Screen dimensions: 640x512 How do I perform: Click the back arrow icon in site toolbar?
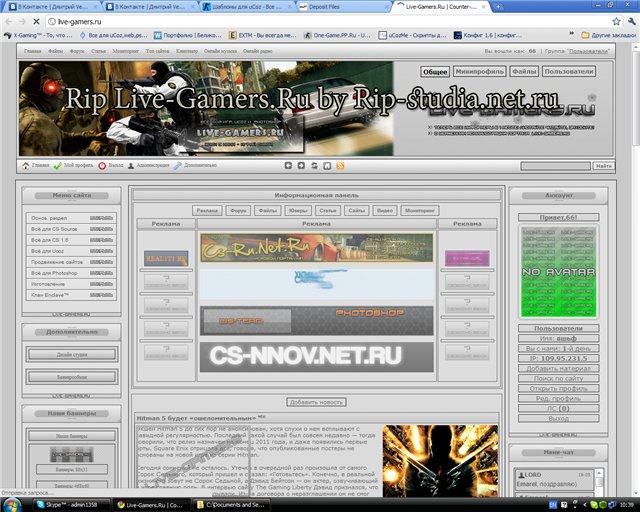[x=288, y=165]
